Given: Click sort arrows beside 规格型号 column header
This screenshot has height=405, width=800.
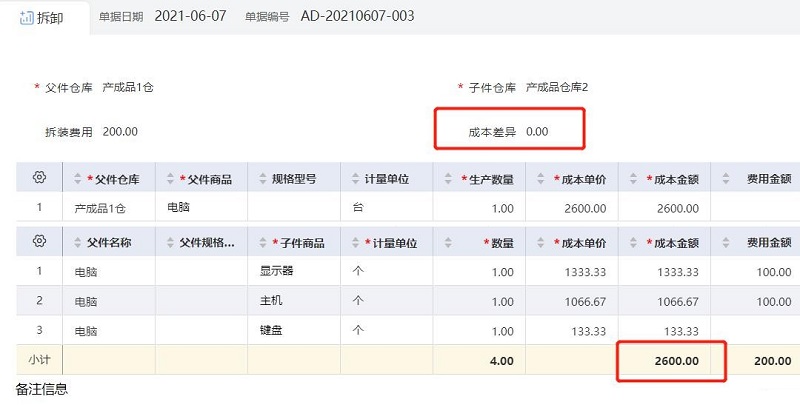Looking at the screenshot, I should pyautogui.click(x=261, y=179).
